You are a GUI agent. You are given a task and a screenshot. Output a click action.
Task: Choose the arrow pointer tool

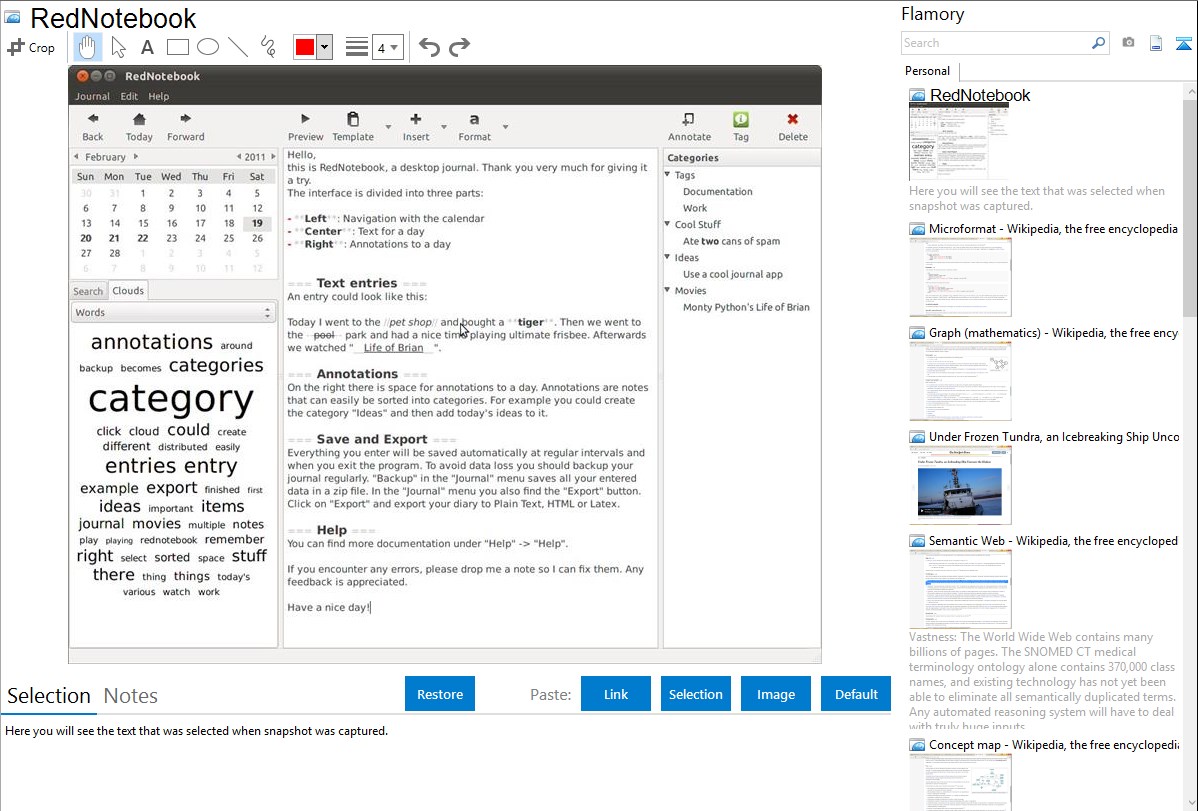[x=118, y=47]
